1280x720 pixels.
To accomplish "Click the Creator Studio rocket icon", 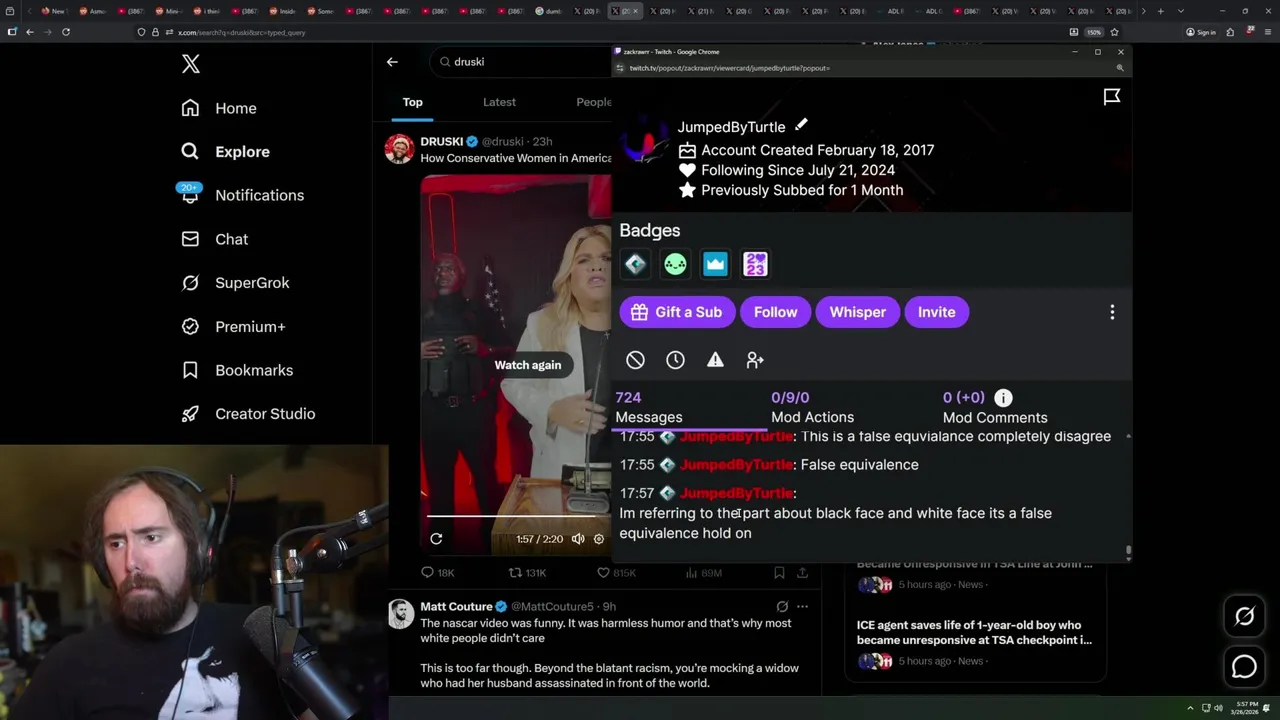I will pyautogui.click(x=190, y=414).
